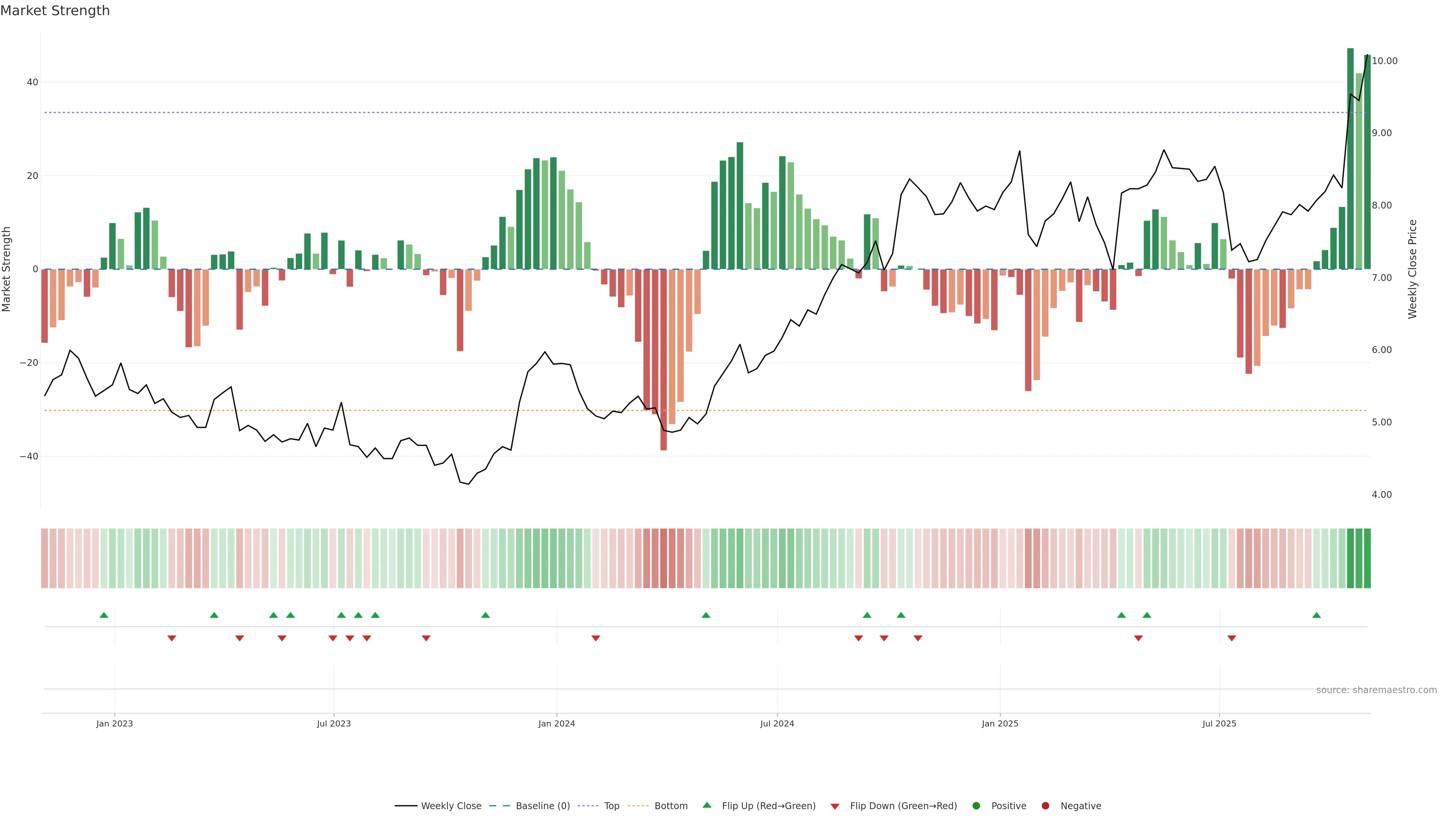Click the Jan 2023 axis label
Screen dimensions: 1456x819
coord(114,723)
